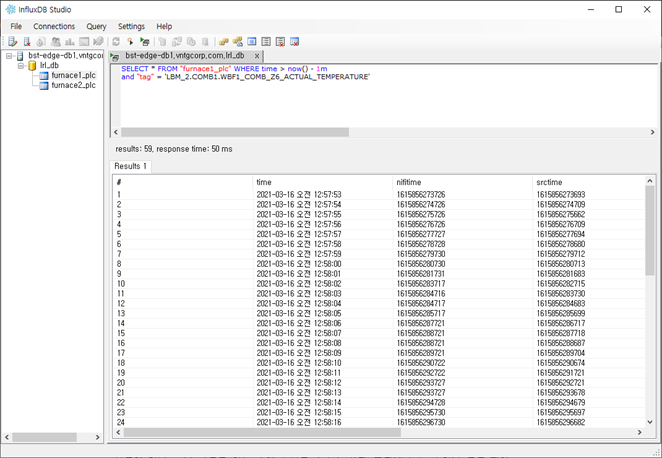Open the Connections menu
Viewport: 662px width, 458px height.
[x=54, y=26]
